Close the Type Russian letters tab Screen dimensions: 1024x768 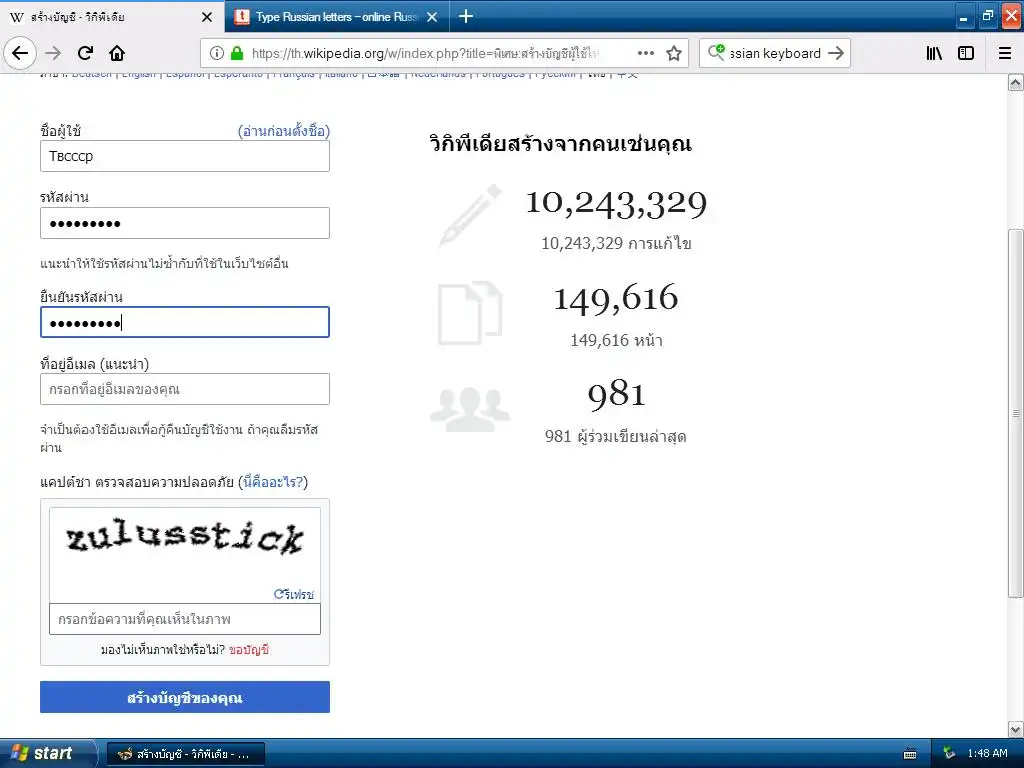point(432,17)
